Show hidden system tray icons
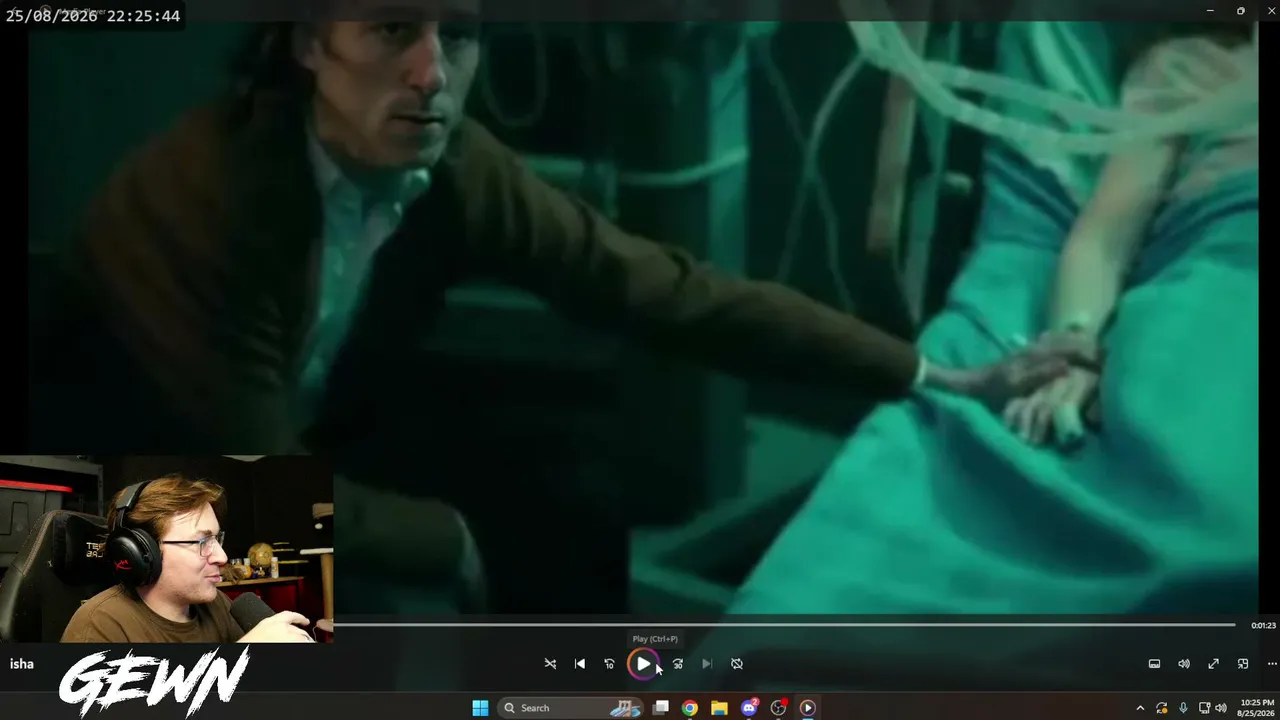The width and height of the screenshot is (1280, 720). tap(1140, 708)
